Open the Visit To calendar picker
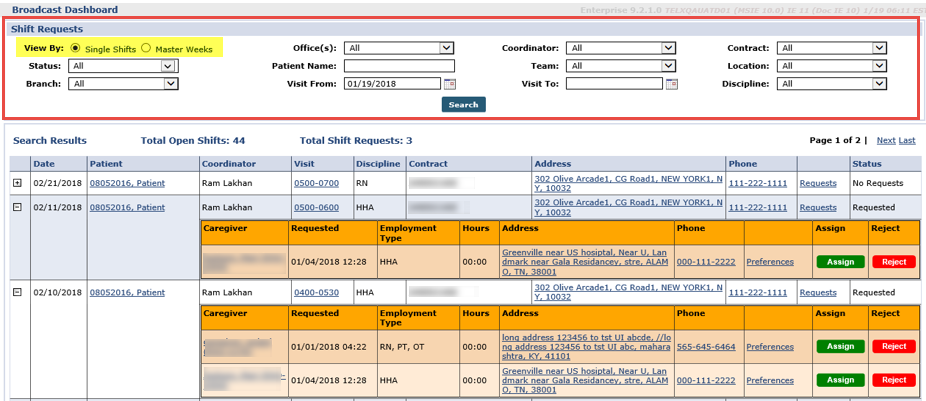 coord(672,84)
